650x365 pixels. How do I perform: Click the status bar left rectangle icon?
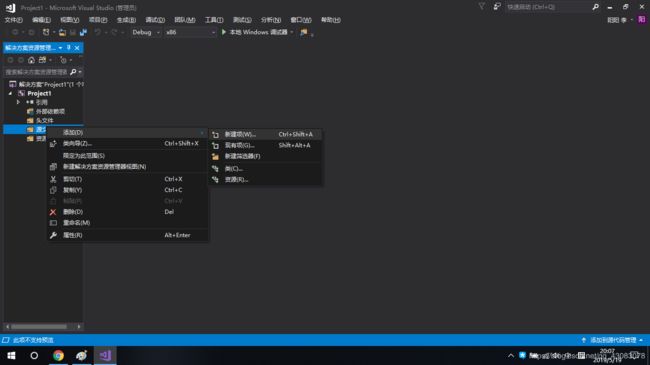6,340
